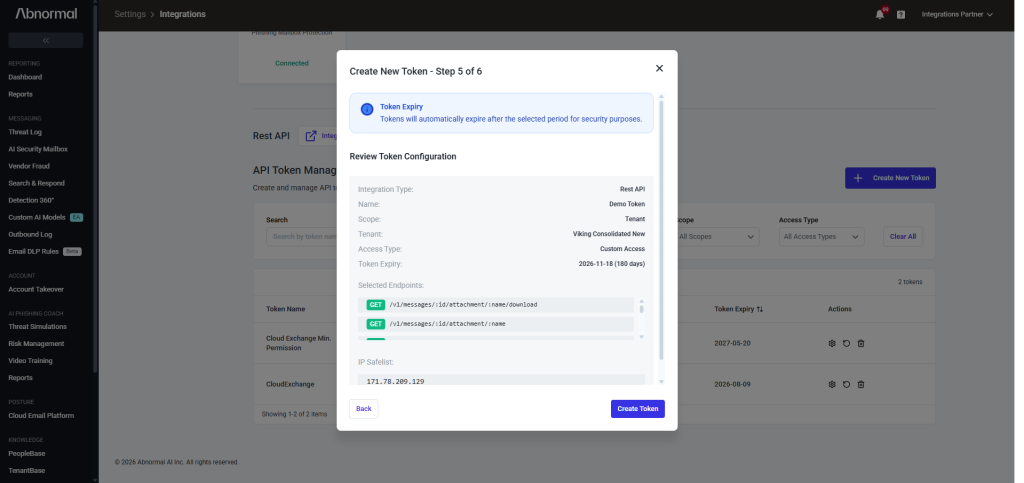The width and height of the screenshot is (1024, 483).
Task: Open Detection 360°
Action: click(x=31, y=200)
